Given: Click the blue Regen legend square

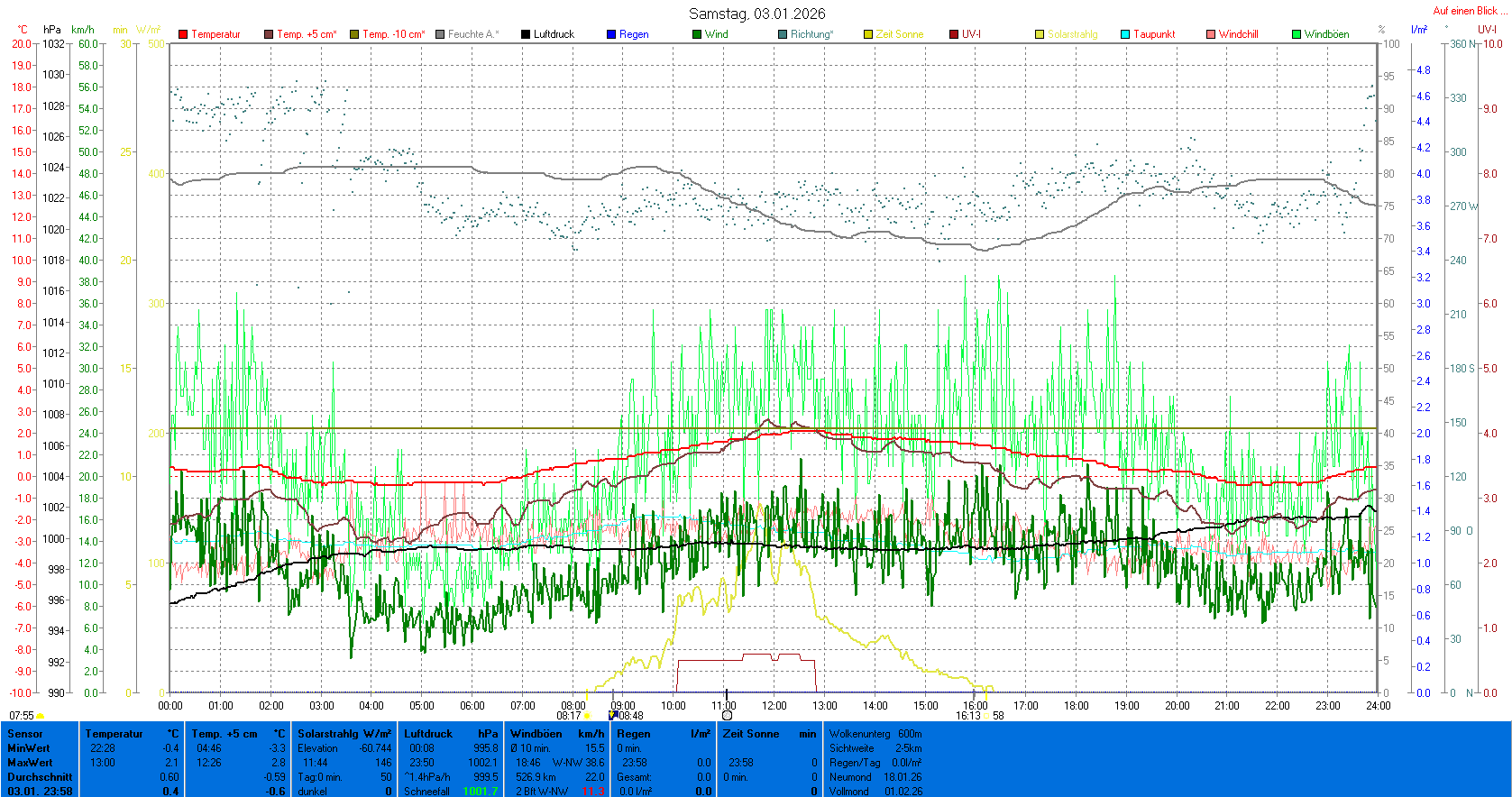Looking at the screenshot, I should tap(611, 34).
